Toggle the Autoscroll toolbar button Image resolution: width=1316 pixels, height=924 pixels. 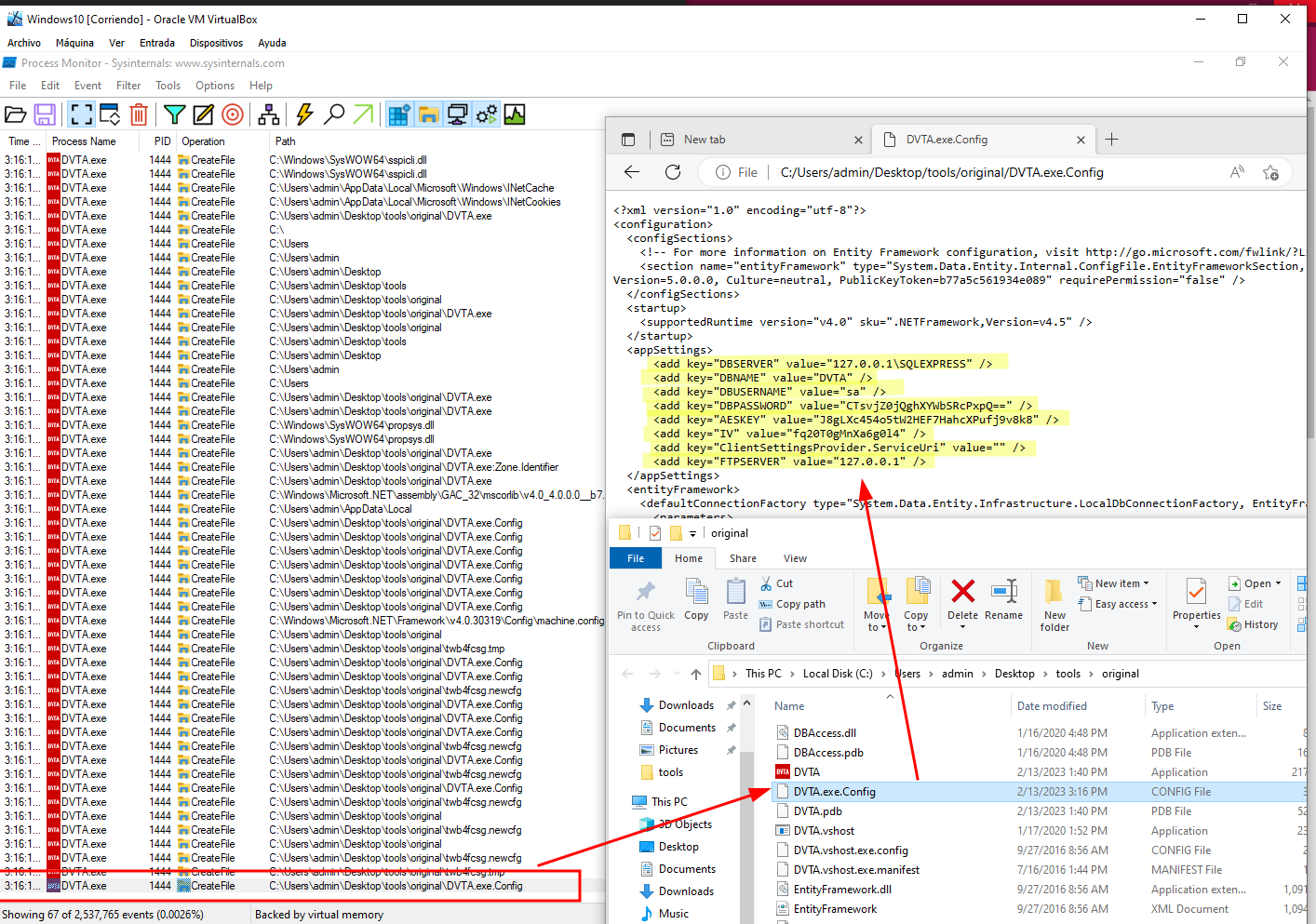110,114
